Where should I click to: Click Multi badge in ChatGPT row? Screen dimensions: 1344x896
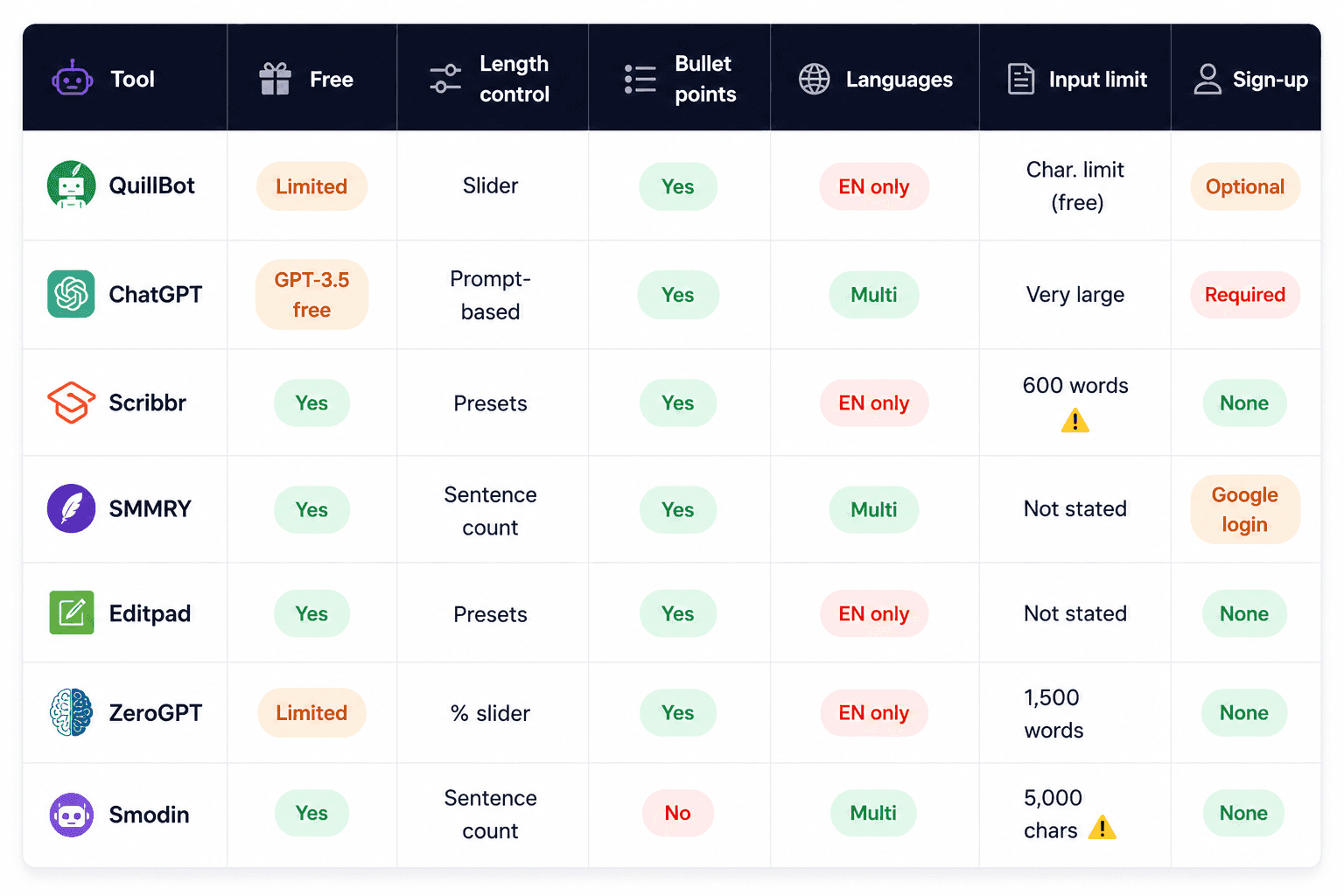tap(874, 295)
